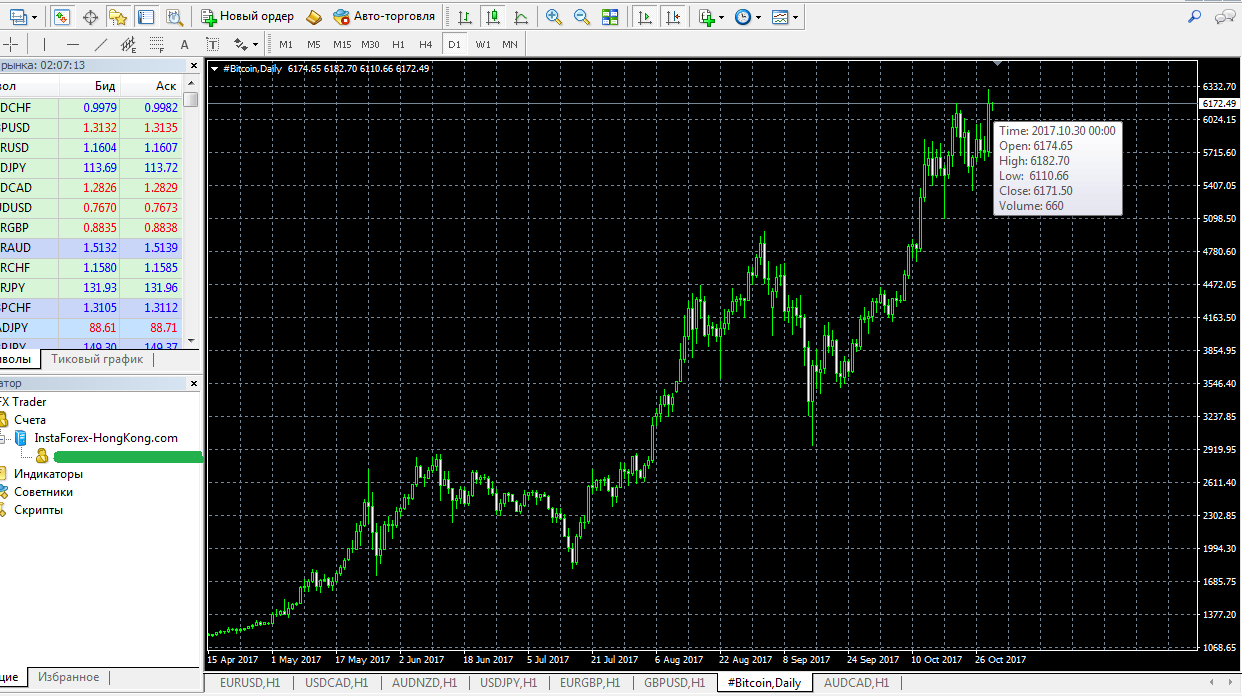Open the indicators list dropdown

tap(711, 17)
